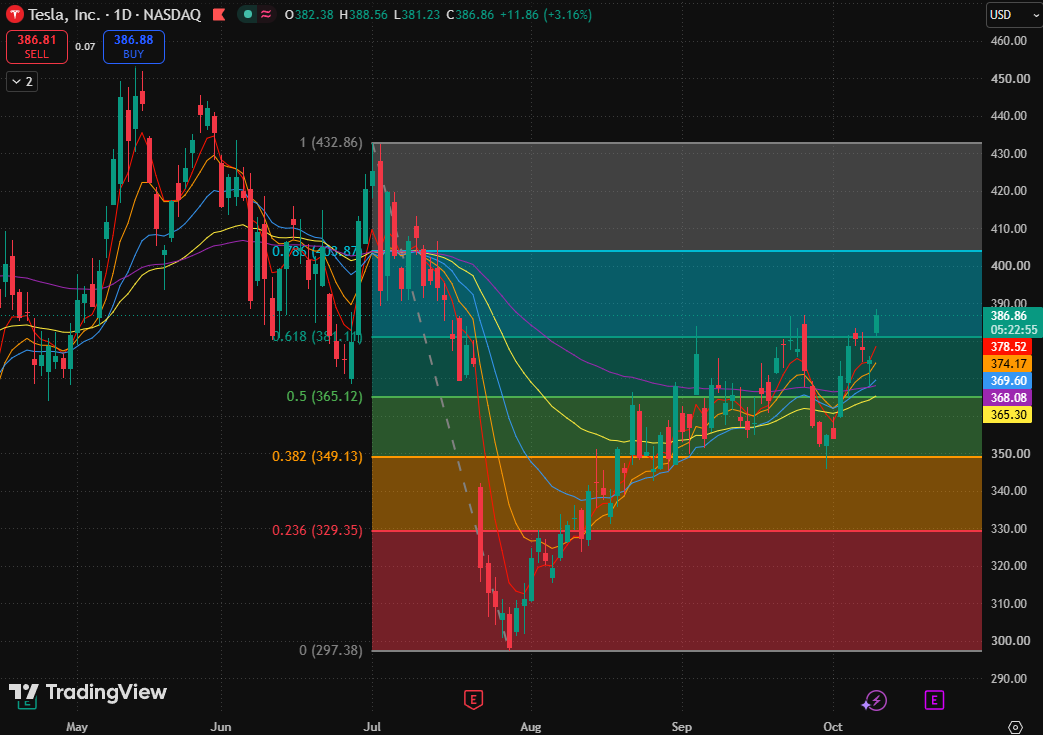
Task: Click the 410.00 price axis label
Action: (1009, 228)
